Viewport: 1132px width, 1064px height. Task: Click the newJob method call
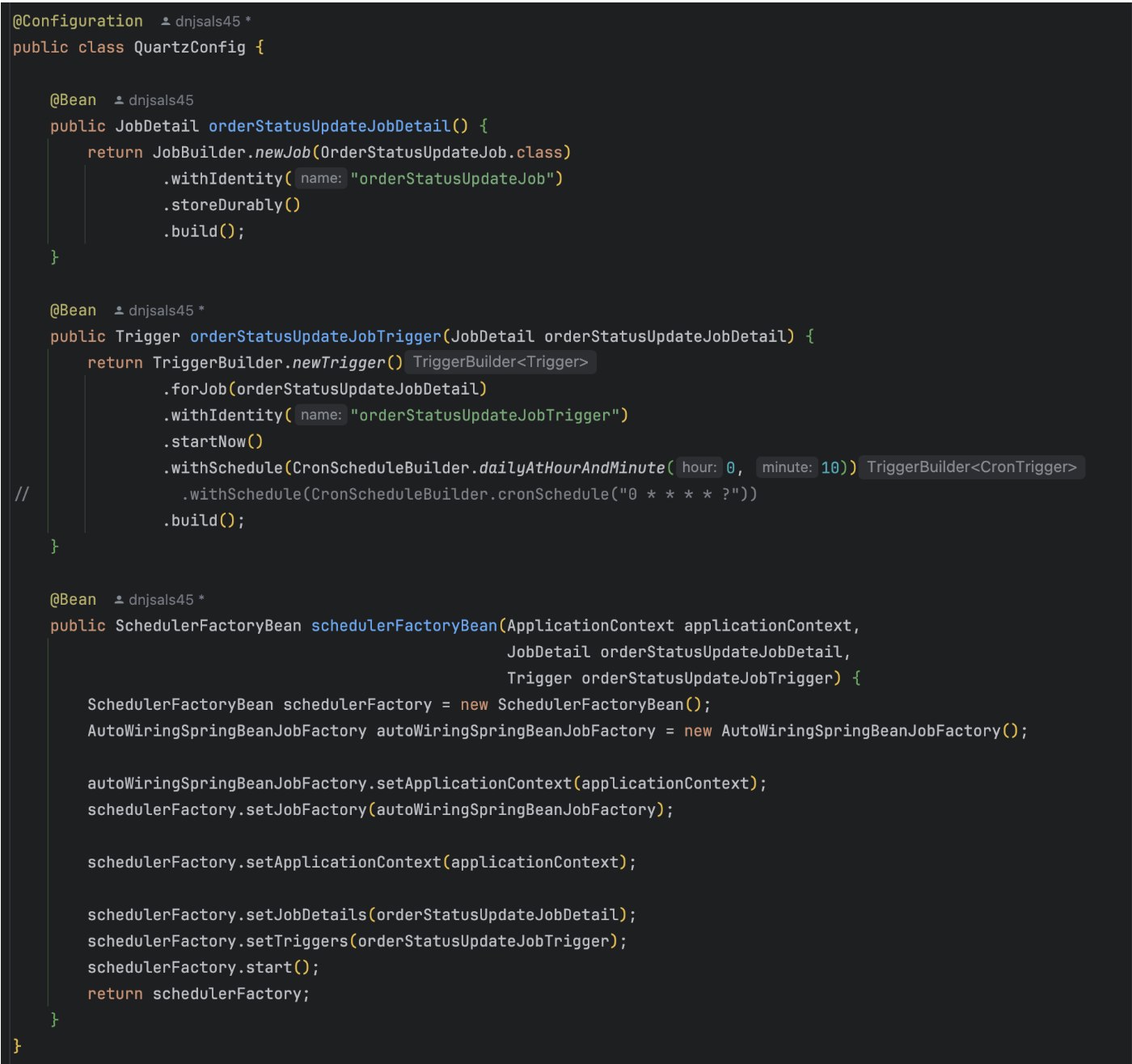click(x=283, y=153)
